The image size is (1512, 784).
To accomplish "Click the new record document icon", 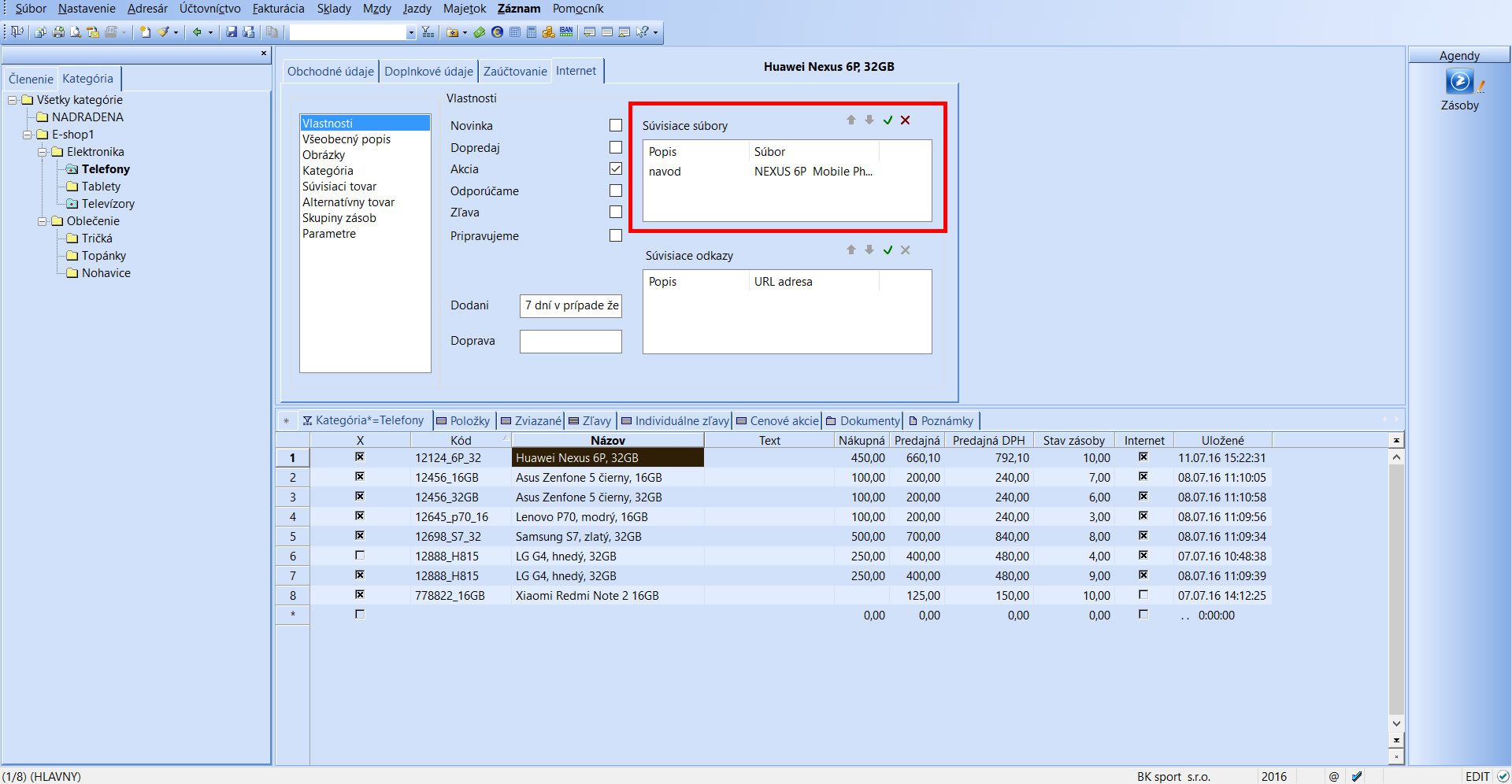I will click(x=145, y=32).
